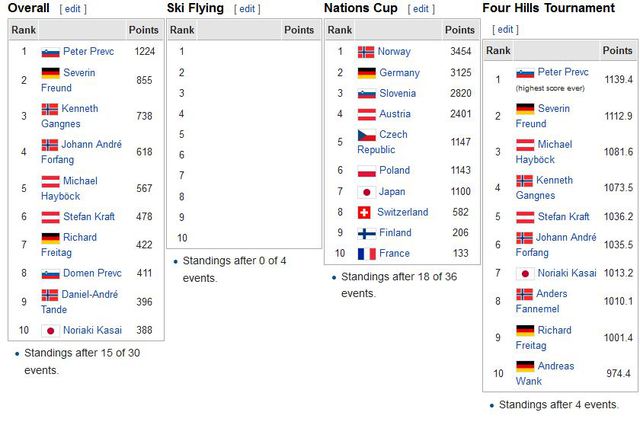
Task: Click Austria flag beside Nations Cup Austria
Action: coord(367,114)
